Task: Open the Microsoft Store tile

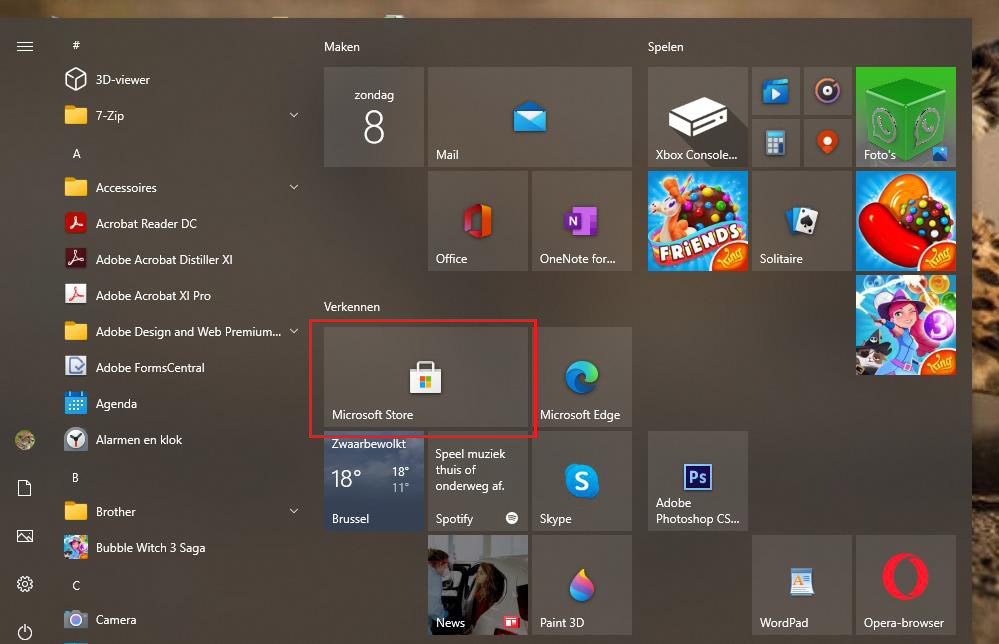Action: click(426, 378)
